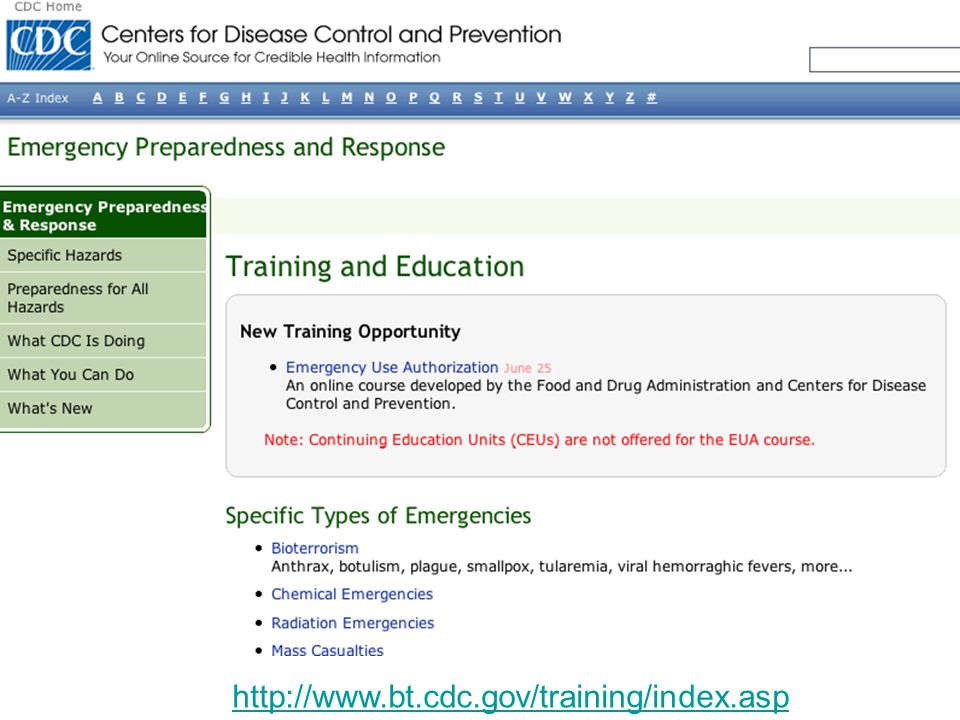The width and height of the screenshot is (960, 720).
Task: Select letter W in A-Z Index
Action: click(x=565, y=97)
